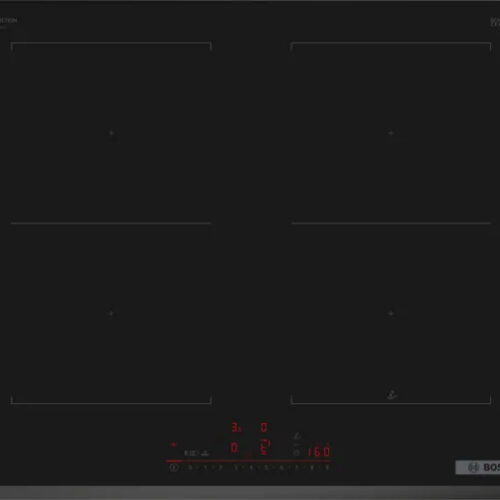Select the lower-left zone display showing 0

[234, 448]
